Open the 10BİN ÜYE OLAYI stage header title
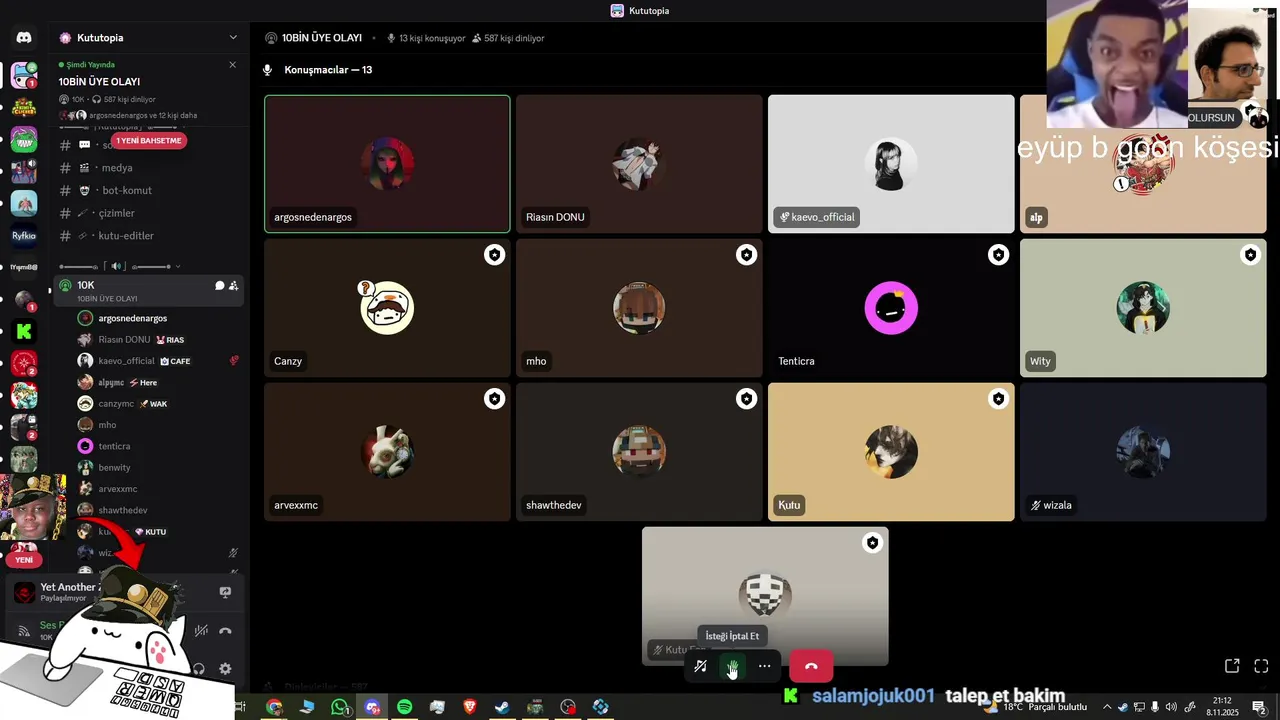This screenshot has width=1280, height=720. pyautogui.click(x=322, y=38)
